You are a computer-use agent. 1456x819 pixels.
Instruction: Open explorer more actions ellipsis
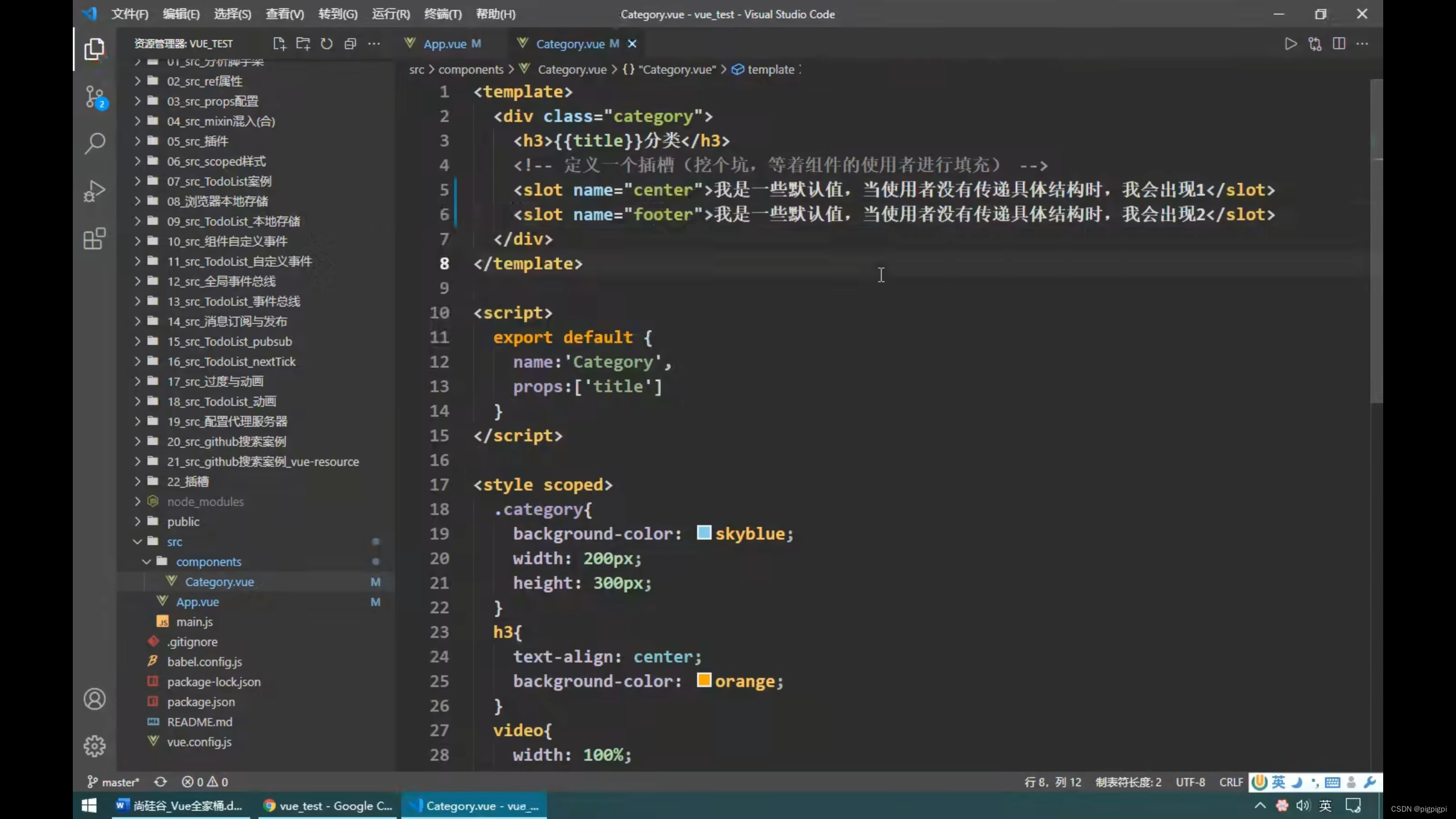(x=374, y=44)
